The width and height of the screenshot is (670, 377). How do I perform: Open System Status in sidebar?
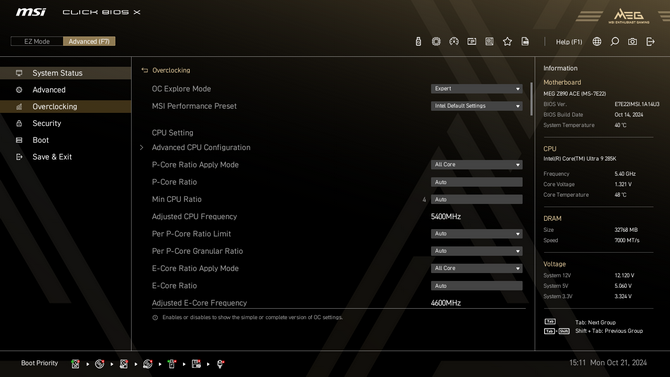tap(65, 73)
